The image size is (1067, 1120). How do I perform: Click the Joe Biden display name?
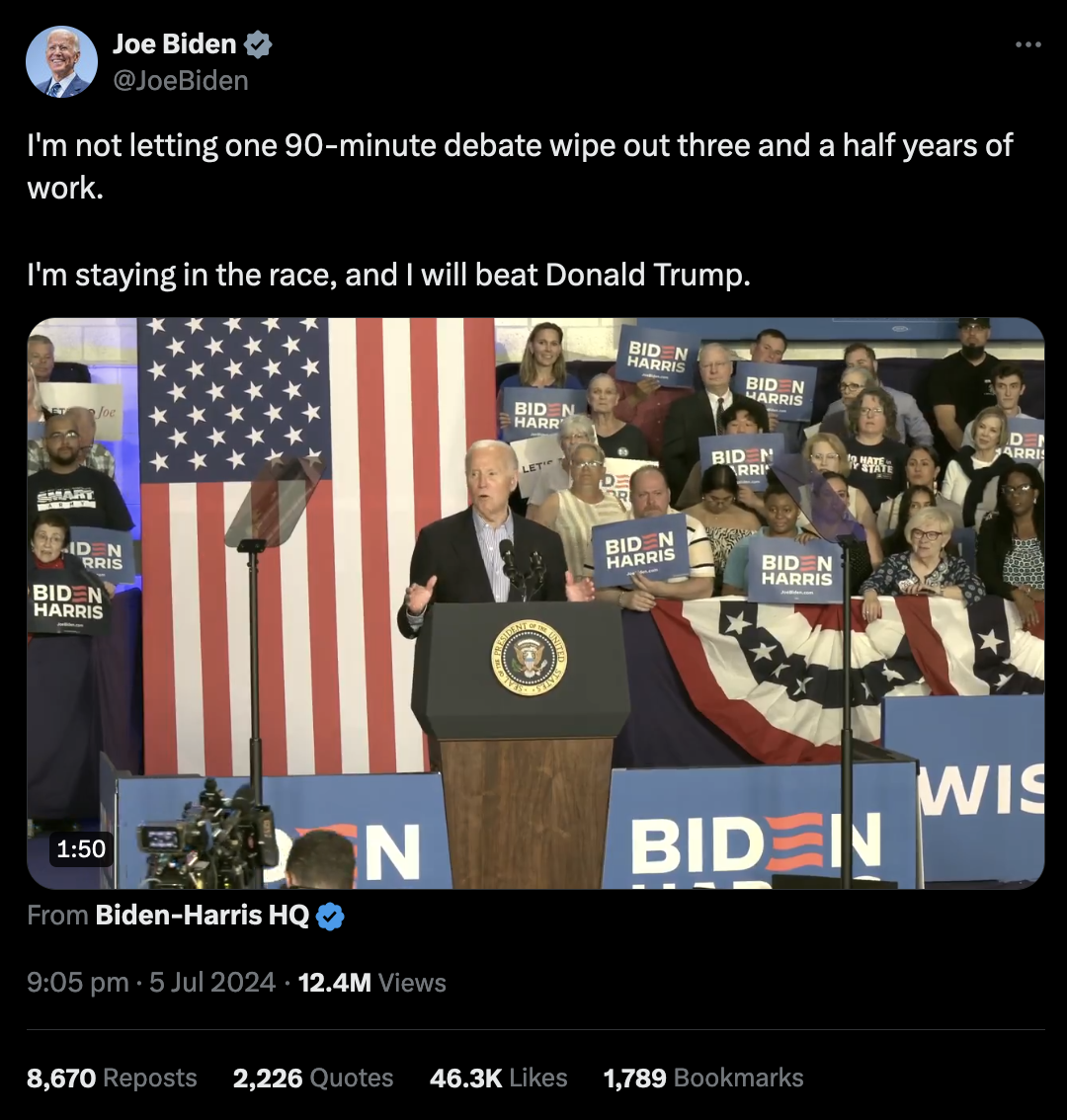pos(175,44)
